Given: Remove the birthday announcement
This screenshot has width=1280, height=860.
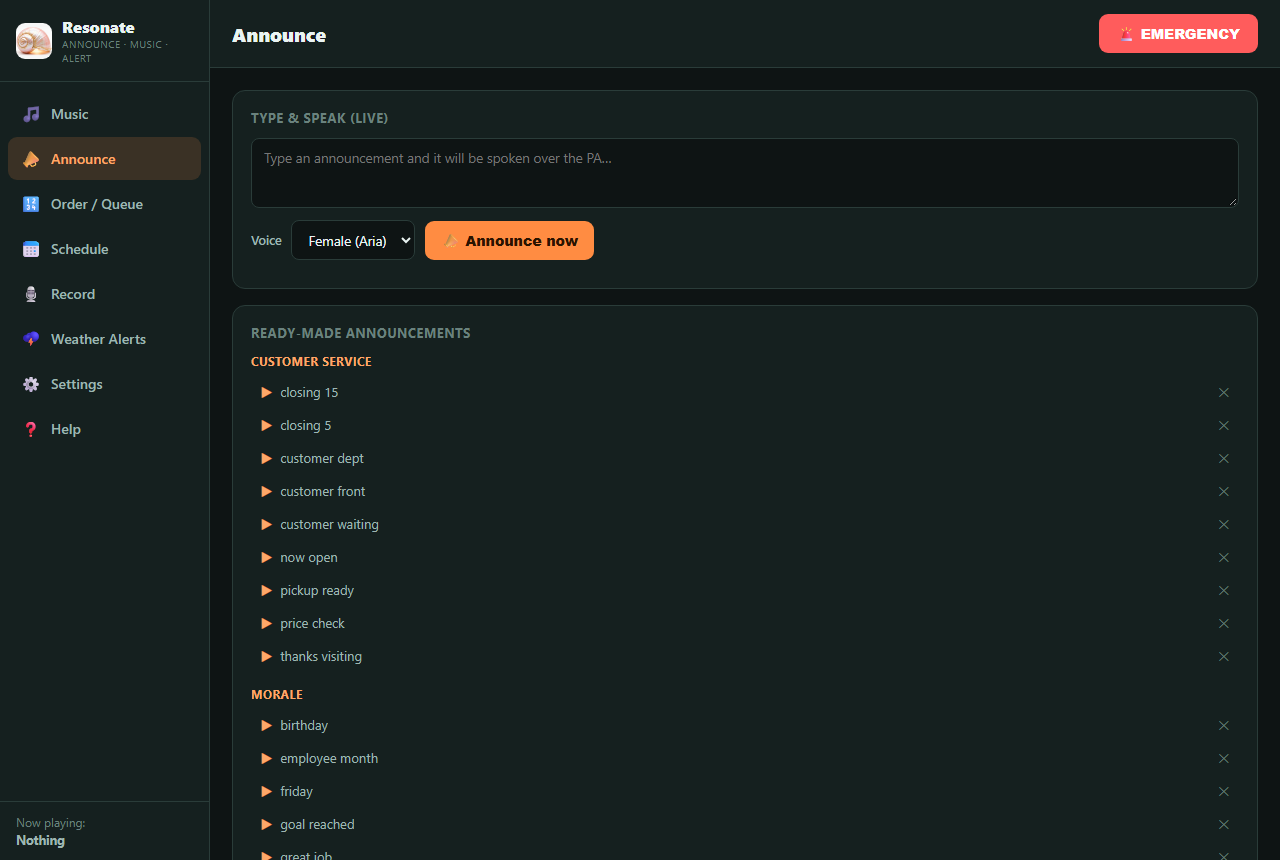Looking at the screenshot, I should [x=1223, y=725].
